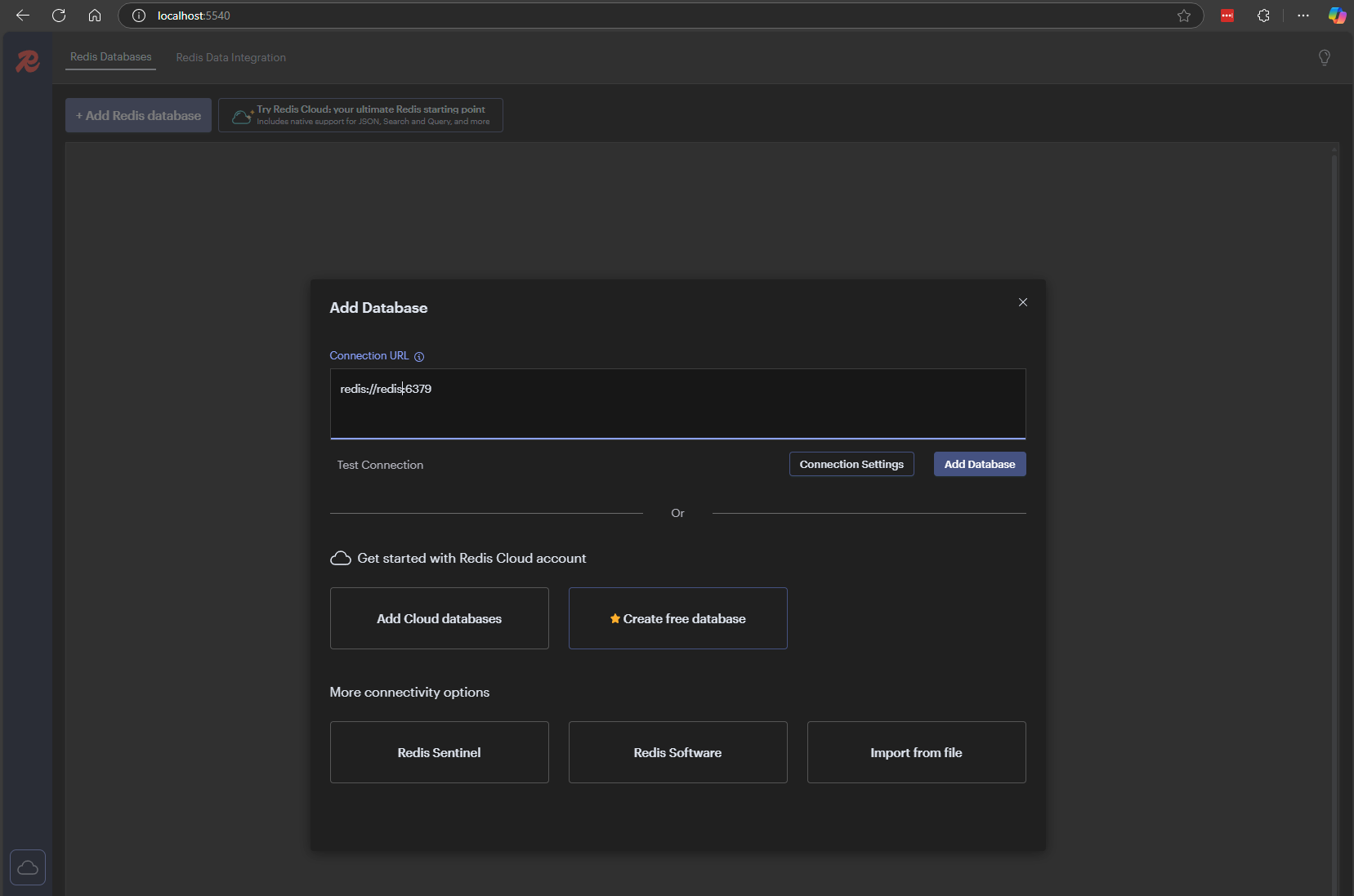Open the red extension icon in the toolbar
This screenshot has height=896, width=1354.
coord(1227,16)
